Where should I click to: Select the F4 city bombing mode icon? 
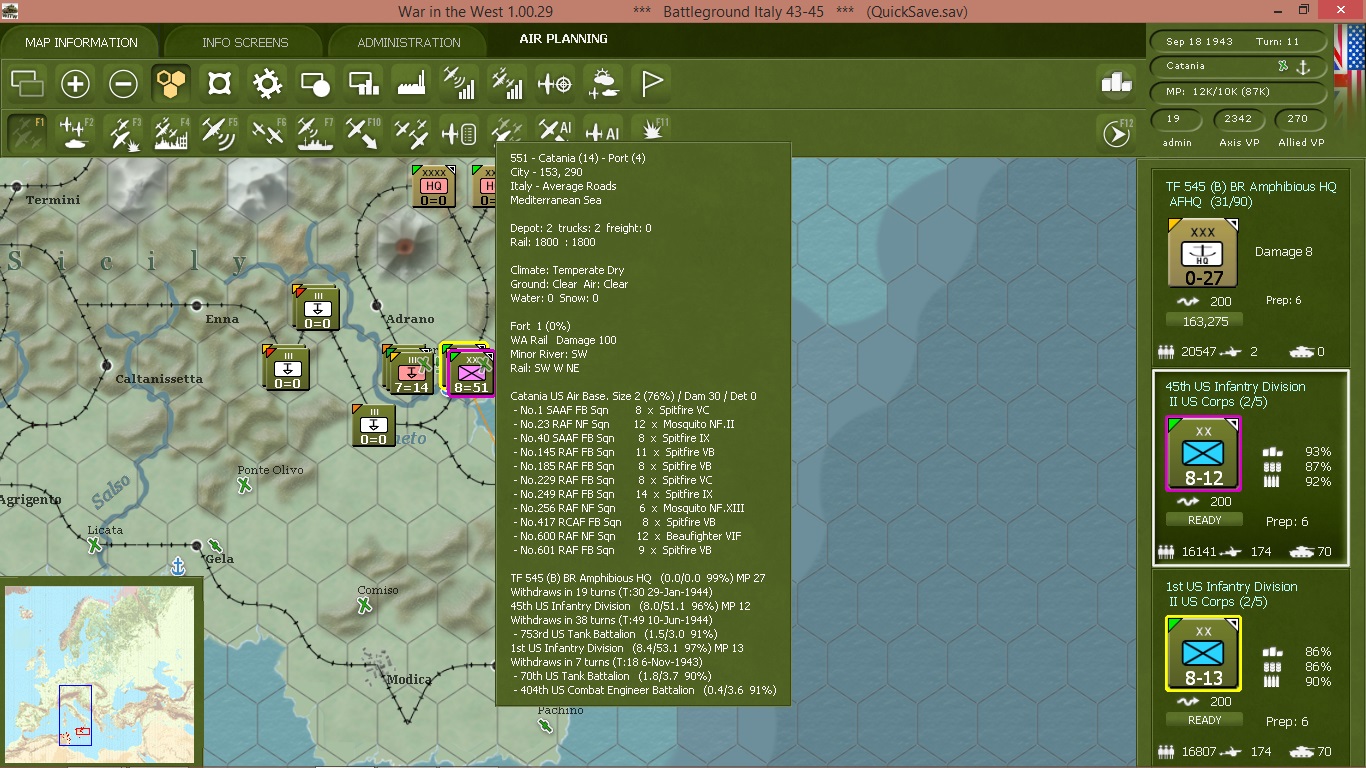(171, 132)
